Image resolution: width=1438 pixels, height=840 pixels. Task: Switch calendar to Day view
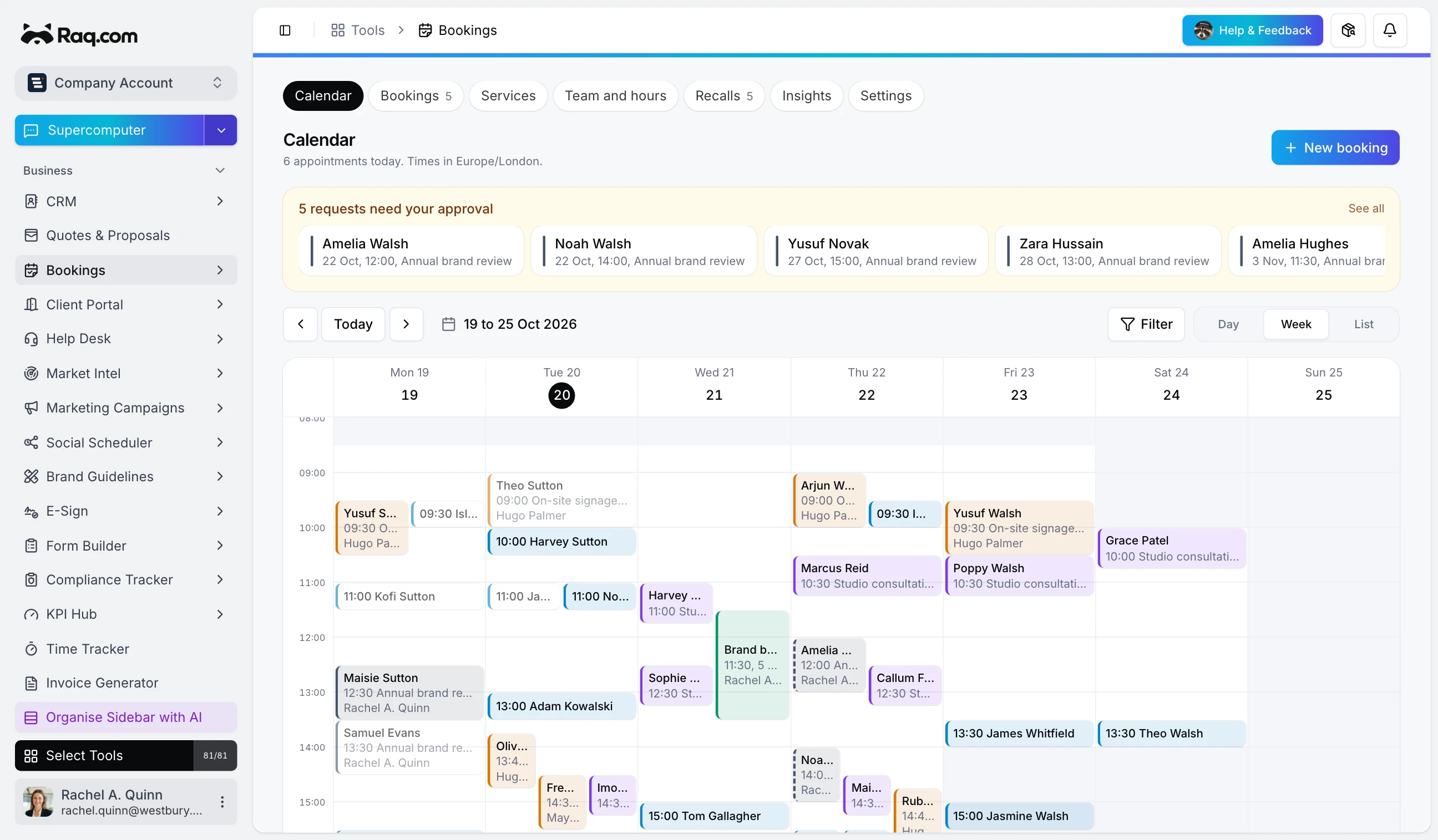pyautogui.click(x=1228, y=324)
